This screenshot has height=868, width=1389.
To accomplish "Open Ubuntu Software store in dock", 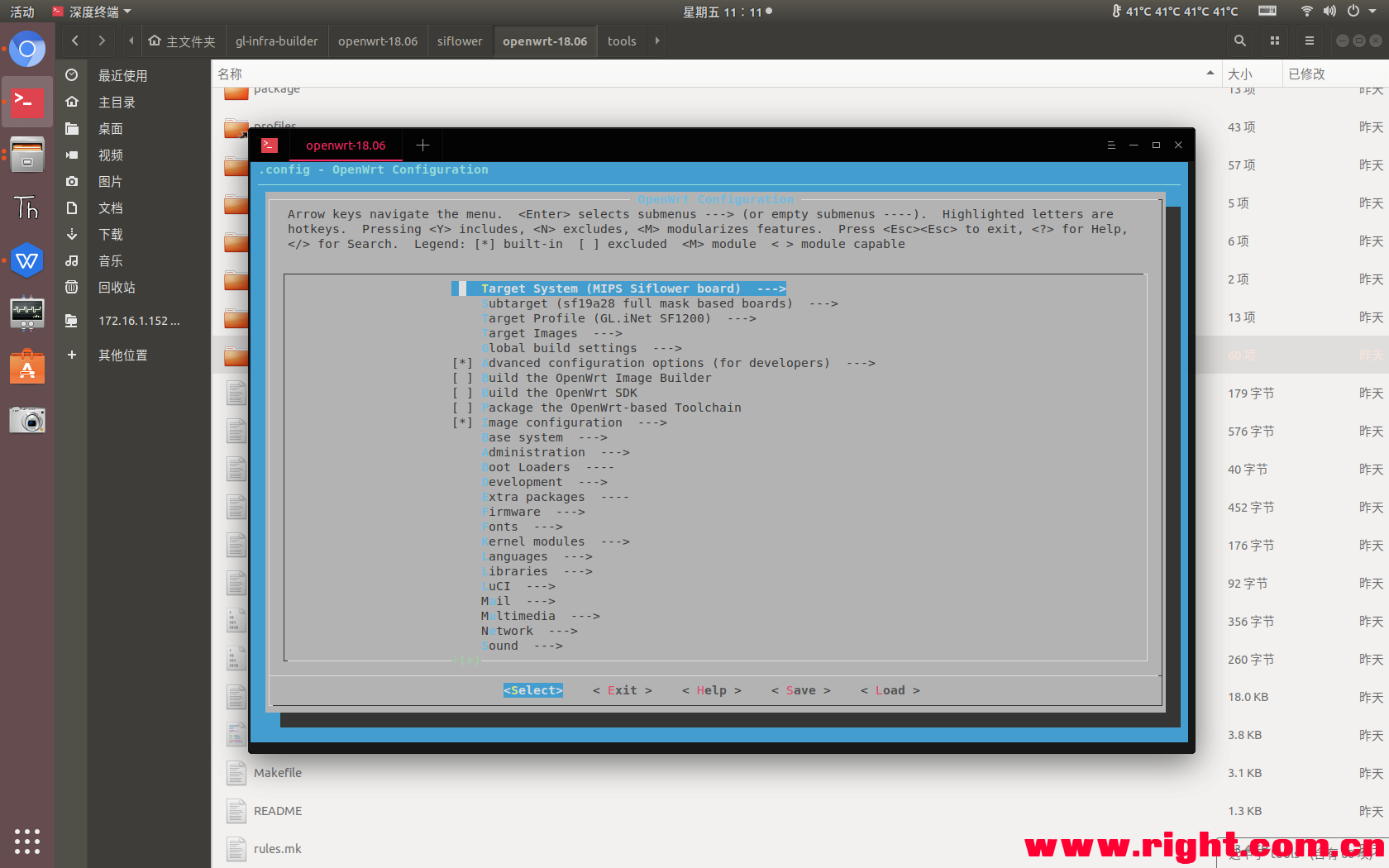I will tap(27, 366).
